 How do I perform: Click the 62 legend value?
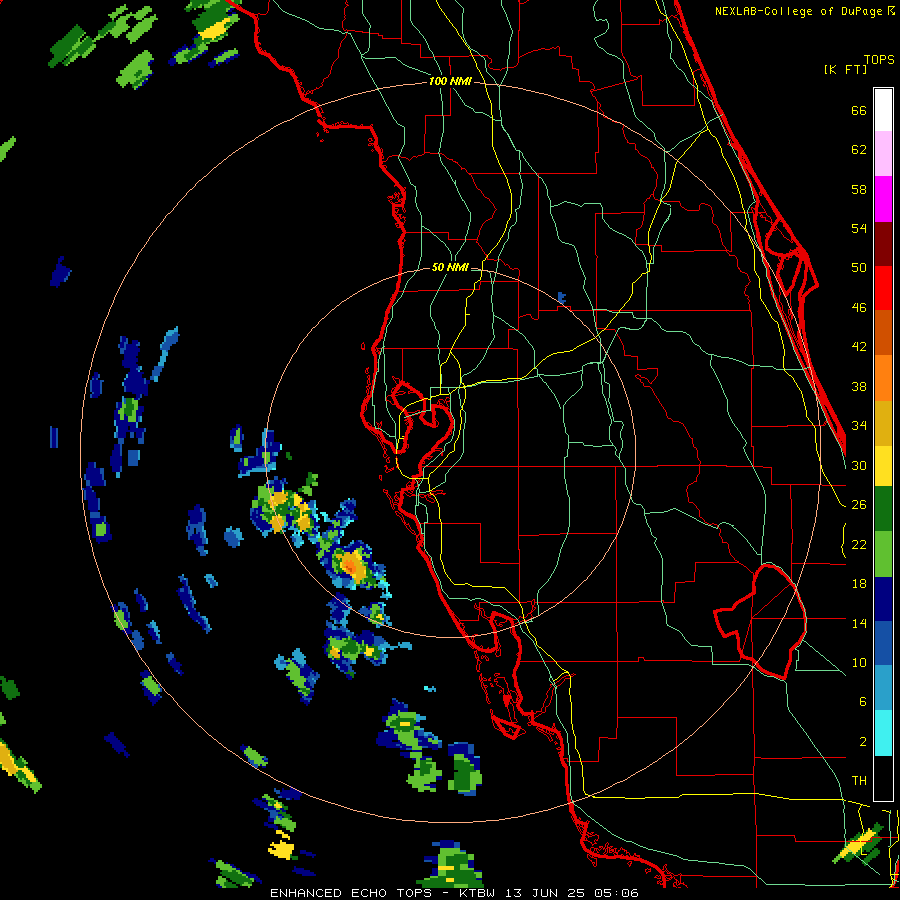click(x=859, y=150)
